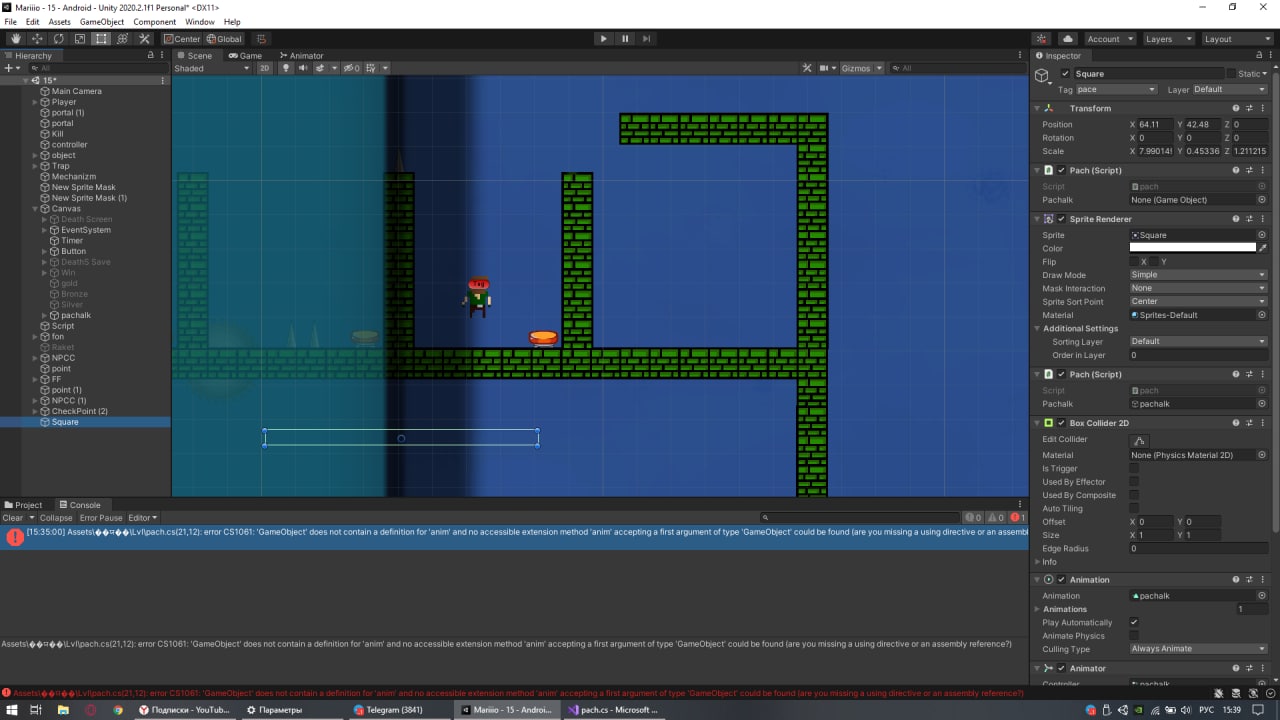Toggle Play Automatically checkbox
This screenshot has width=1280, height=720.
(1134, 622)
